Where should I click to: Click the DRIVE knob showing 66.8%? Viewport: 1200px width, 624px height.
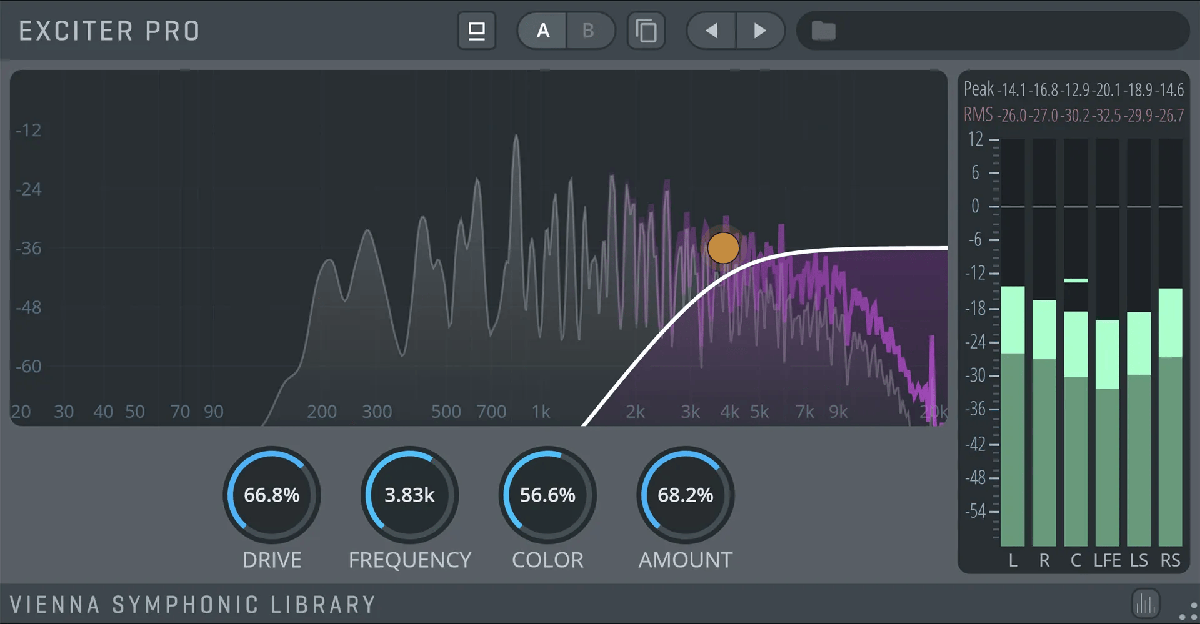point(272,495)
